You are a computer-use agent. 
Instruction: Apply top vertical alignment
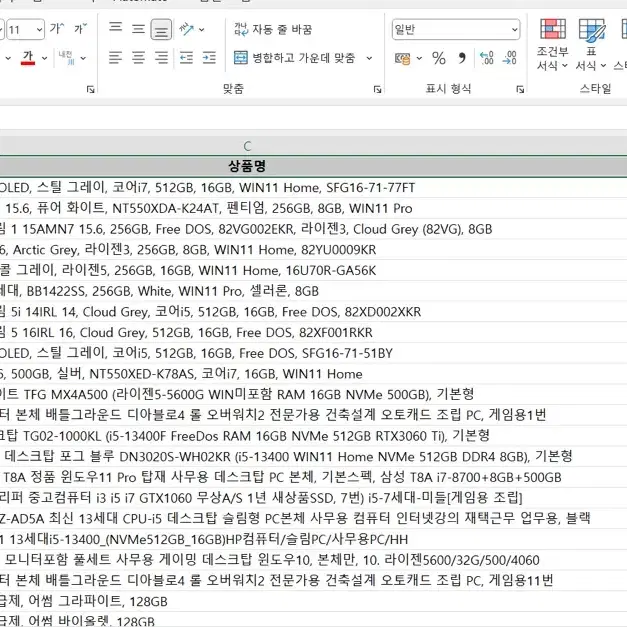pos(116,28)
